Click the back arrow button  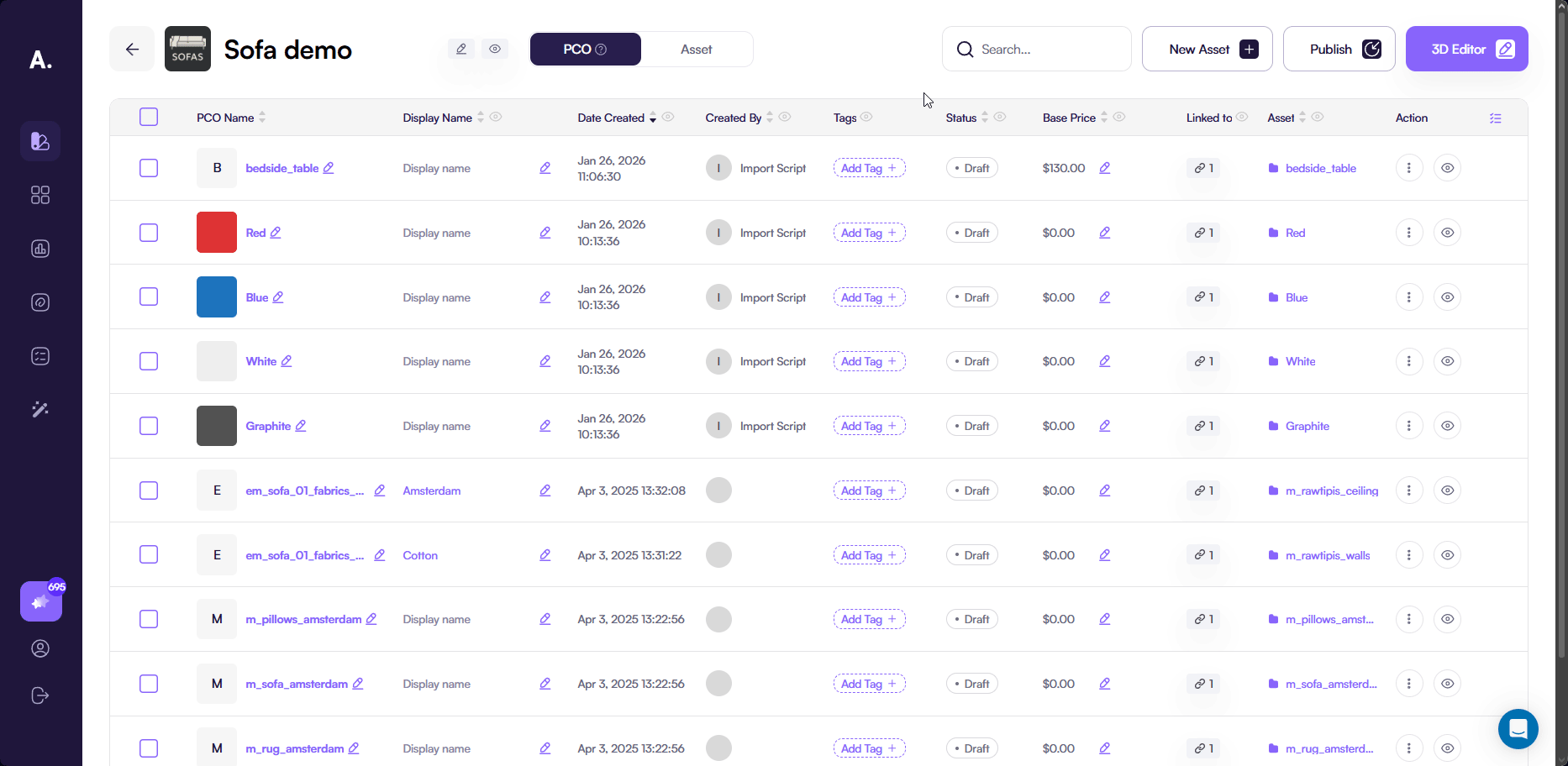coord(132,50)
